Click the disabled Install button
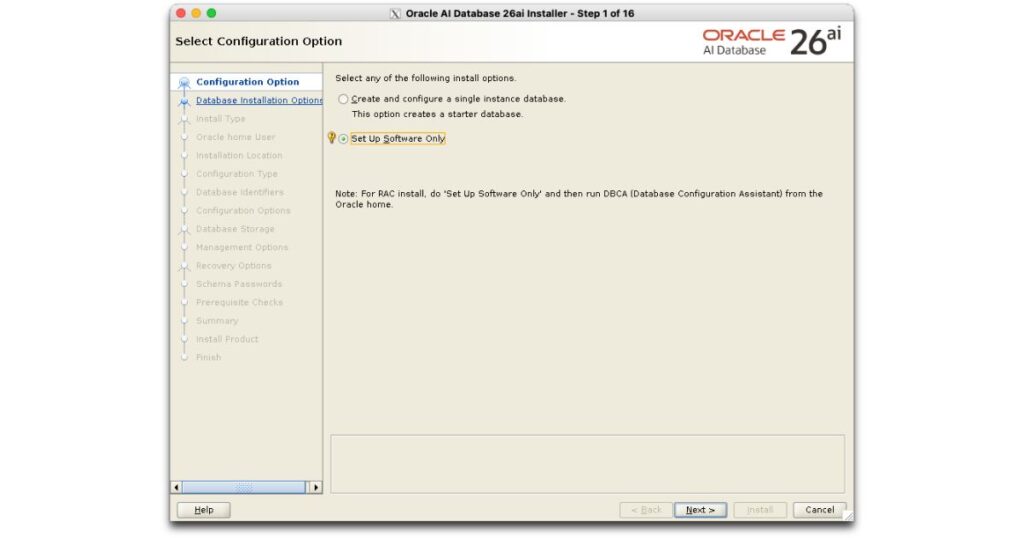 [760, 510]
